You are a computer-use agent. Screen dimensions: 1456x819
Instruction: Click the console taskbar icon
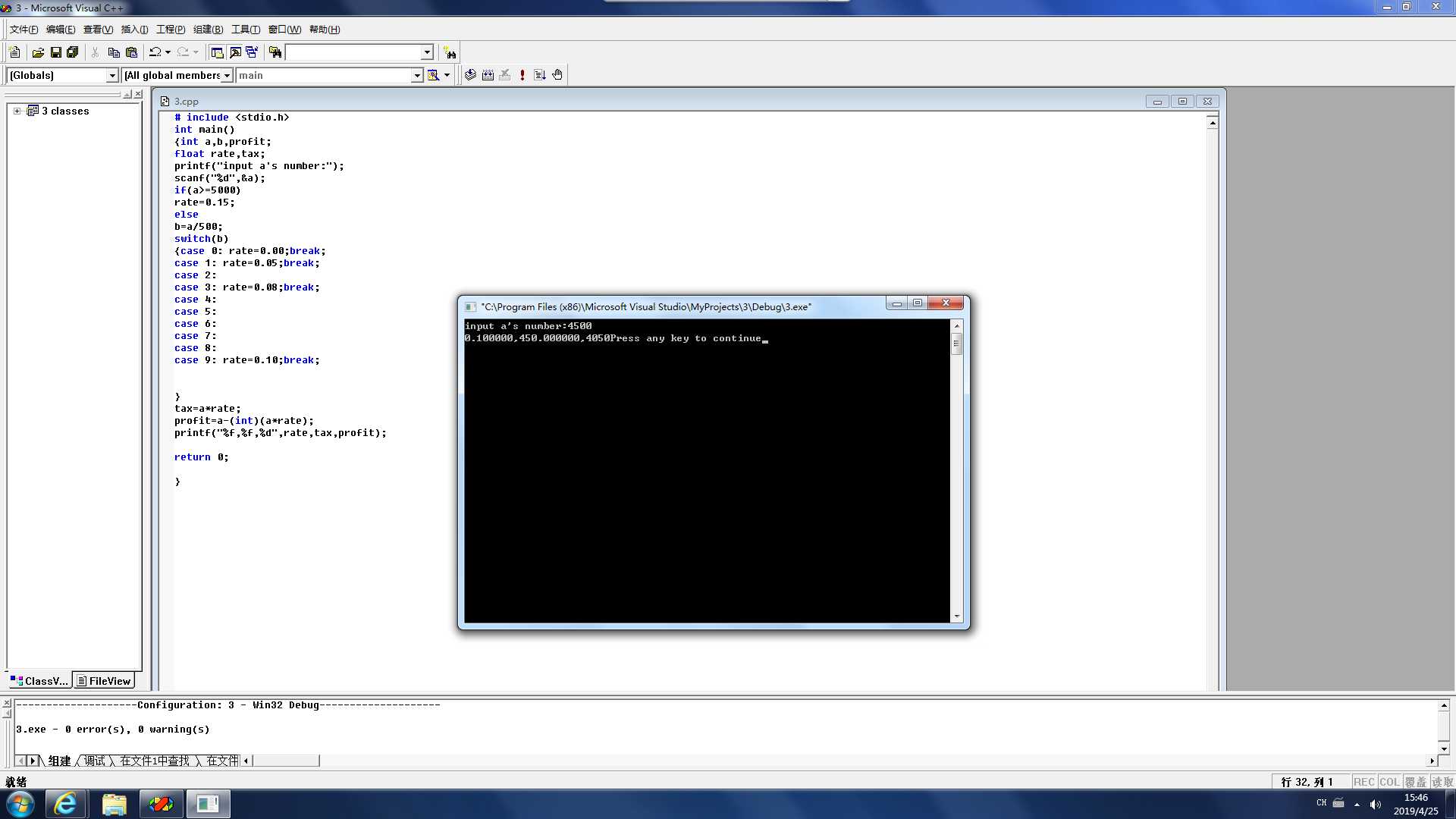pyautogui.click(x=208, y=804)
